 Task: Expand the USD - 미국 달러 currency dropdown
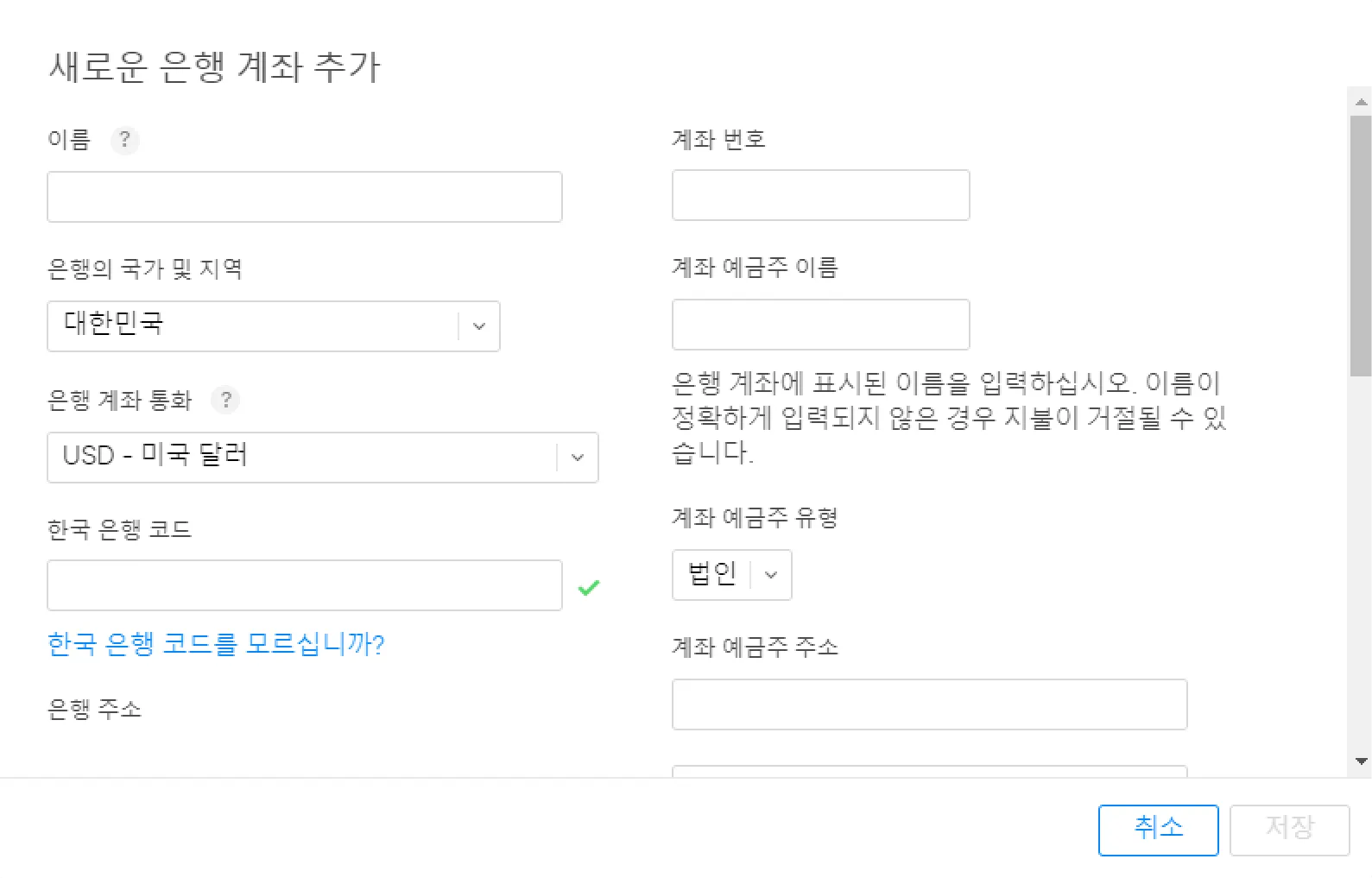tap(322, 458)
